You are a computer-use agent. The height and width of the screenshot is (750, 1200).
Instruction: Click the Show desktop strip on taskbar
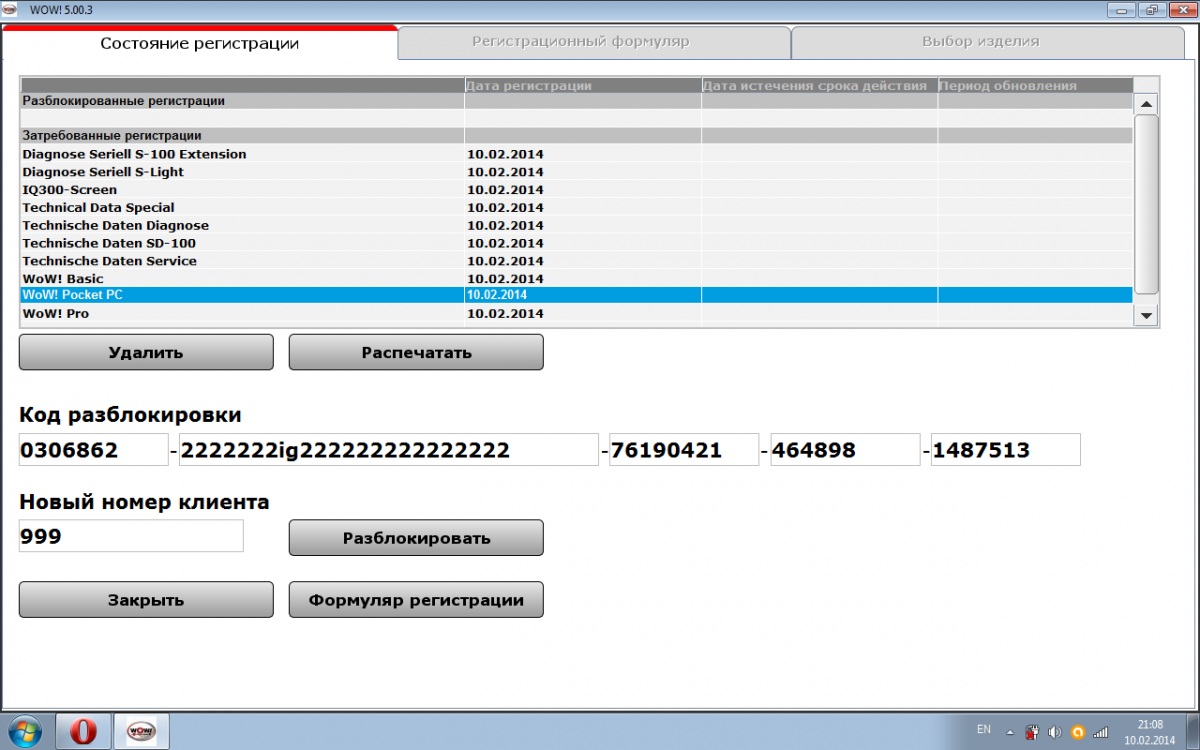tap(1192, 731)
